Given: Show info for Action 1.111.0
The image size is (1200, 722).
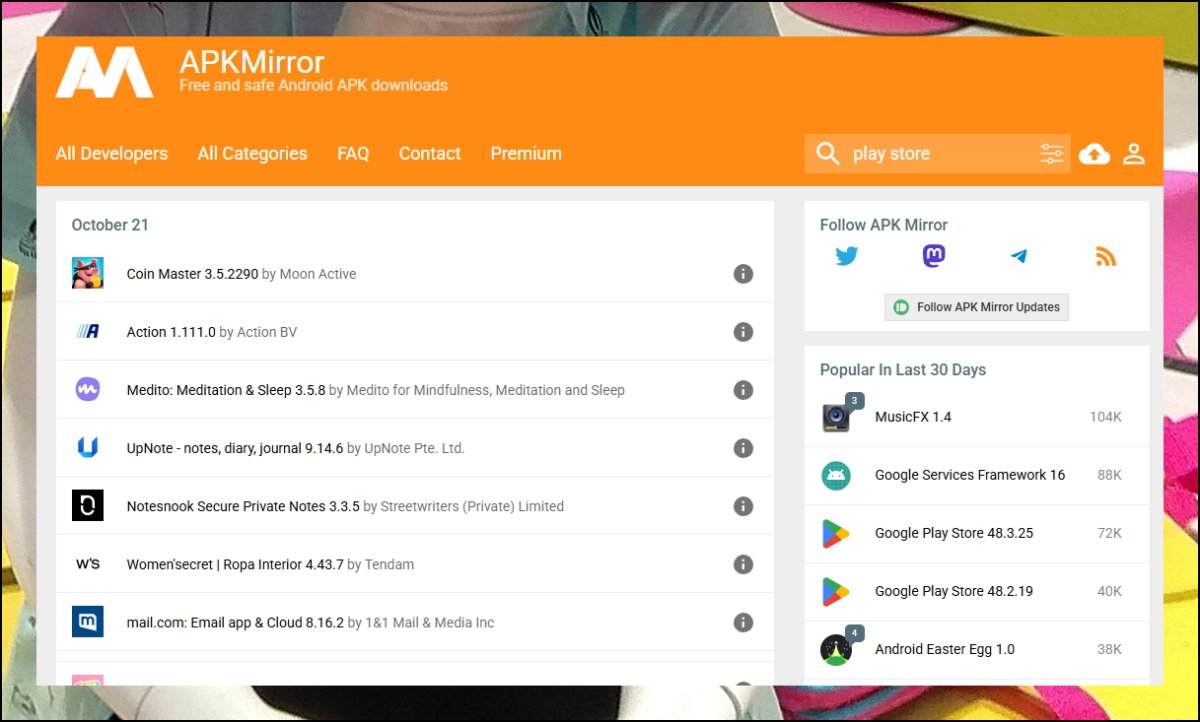Looking at the screenshot, I should click(x=743, y=332).
